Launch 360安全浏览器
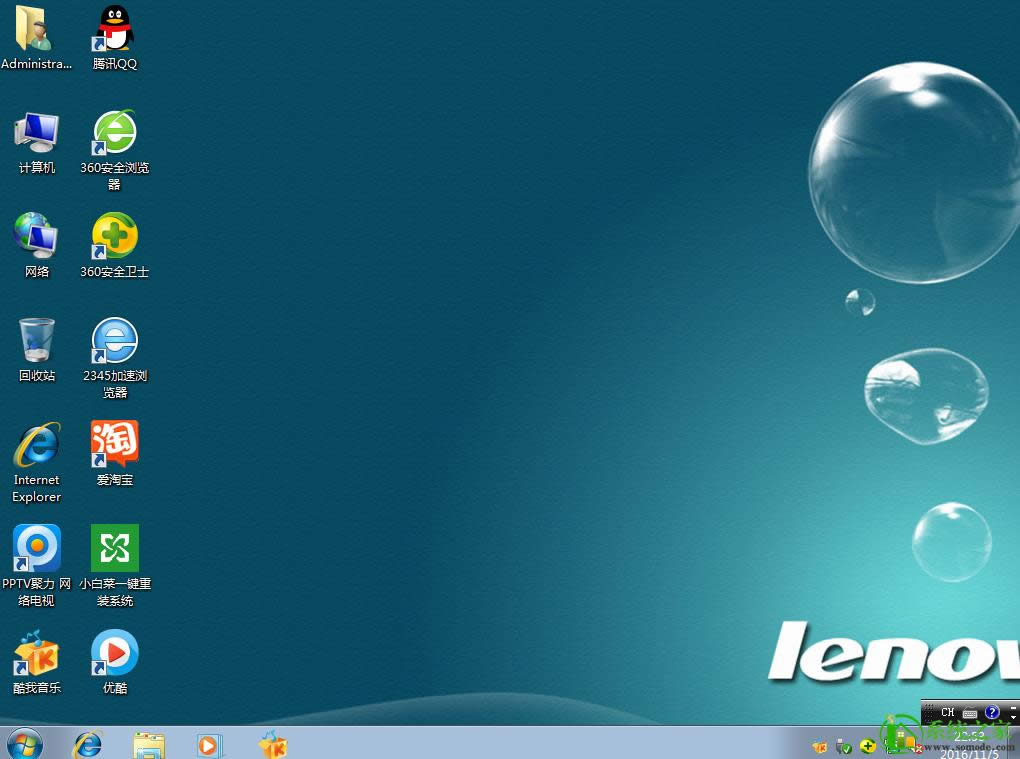 [x=113, y=133]
